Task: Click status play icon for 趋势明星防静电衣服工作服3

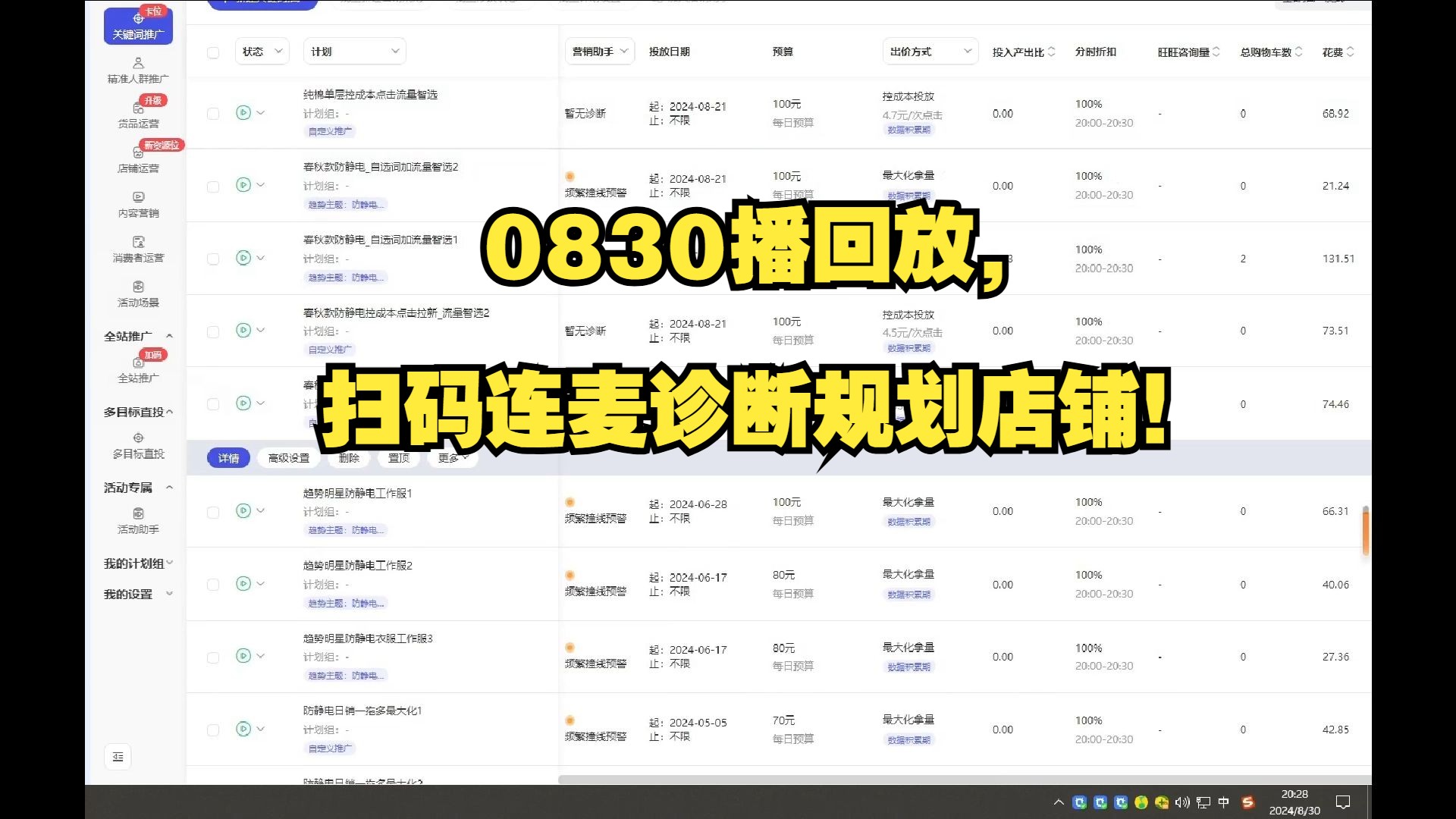Action: (243, 656)
